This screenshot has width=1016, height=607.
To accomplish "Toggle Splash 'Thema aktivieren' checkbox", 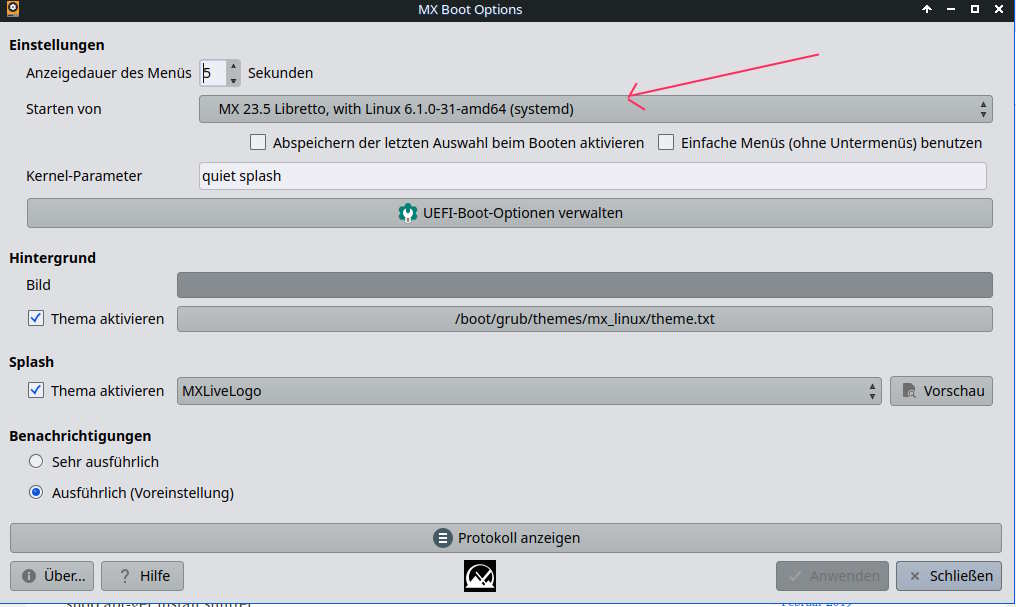I will tap(36, 391).
